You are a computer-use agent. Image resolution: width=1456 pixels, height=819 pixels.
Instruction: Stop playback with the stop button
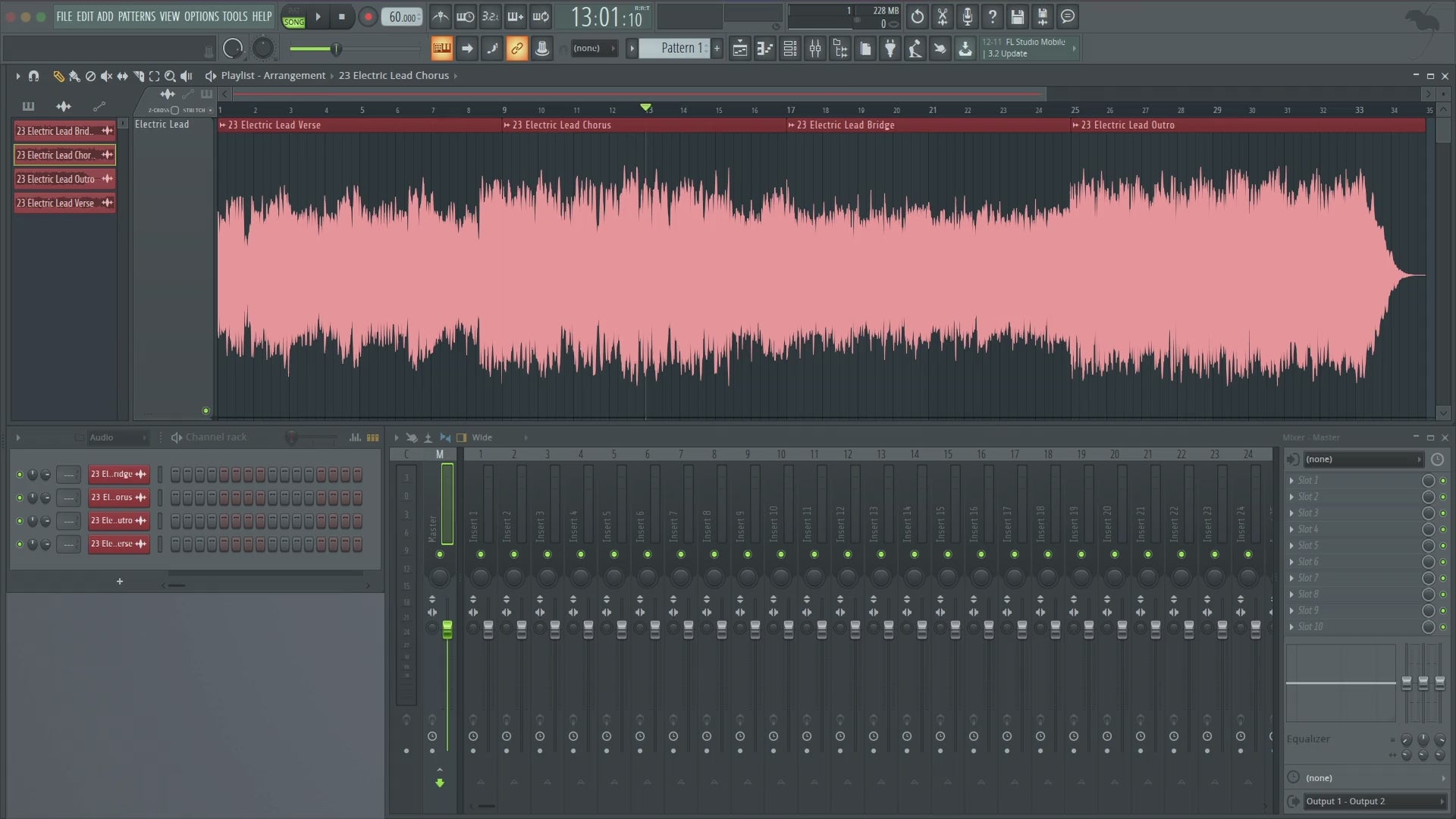click(x=342, y=17)
